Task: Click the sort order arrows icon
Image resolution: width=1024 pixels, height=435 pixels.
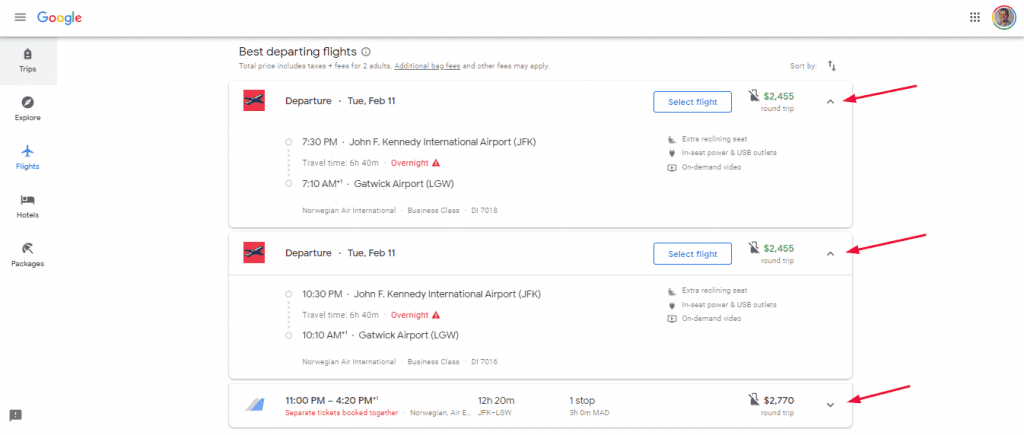Action: (831, 66)
